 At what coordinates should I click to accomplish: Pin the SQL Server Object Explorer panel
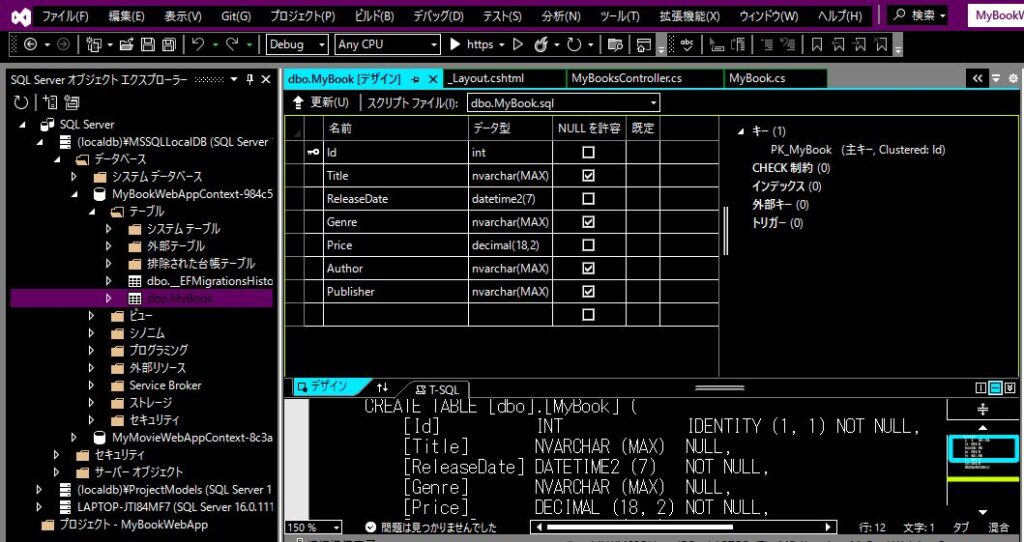(x=250, y=79)
